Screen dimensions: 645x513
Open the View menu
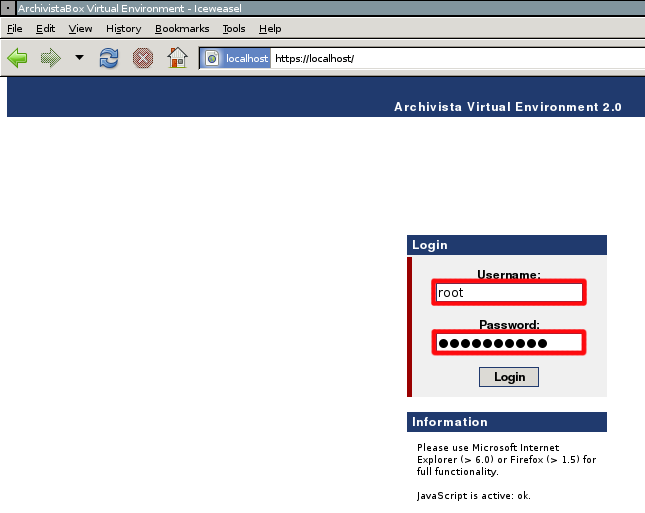80,28
